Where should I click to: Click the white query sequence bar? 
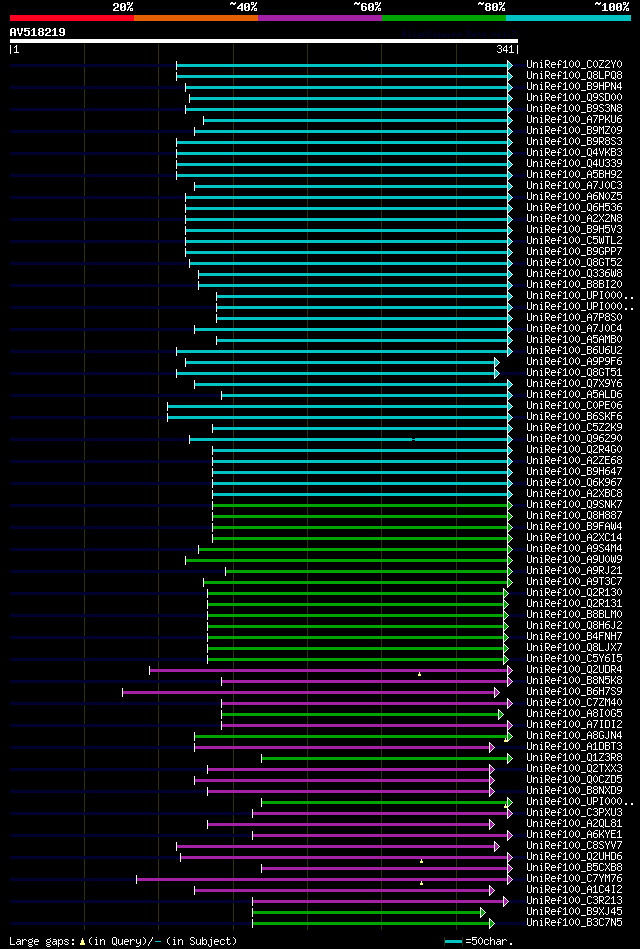pos(263,41)
